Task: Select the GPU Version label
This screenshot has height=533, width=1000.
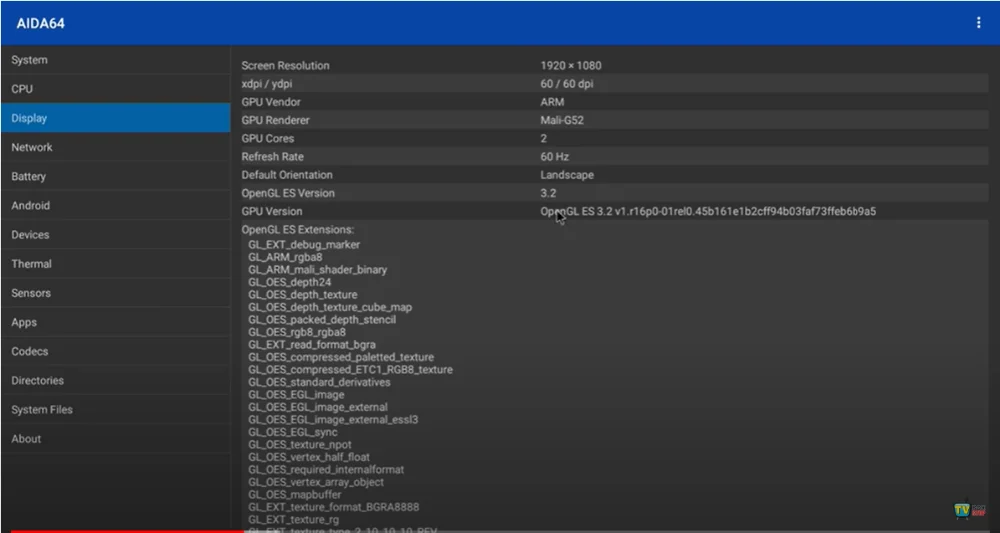Action: [x=272, y=211]
